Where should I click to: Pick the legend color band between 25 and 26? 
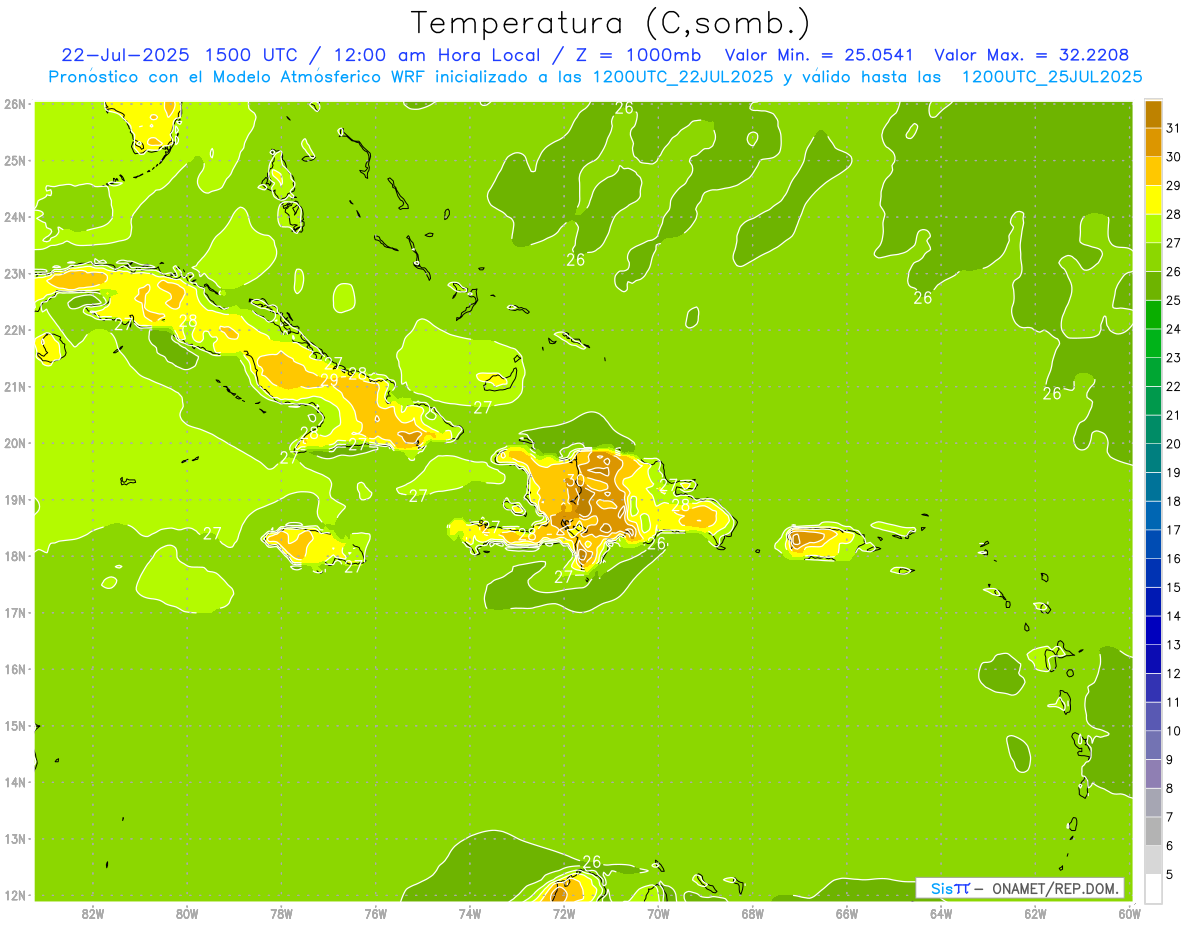pos(1153,286)
